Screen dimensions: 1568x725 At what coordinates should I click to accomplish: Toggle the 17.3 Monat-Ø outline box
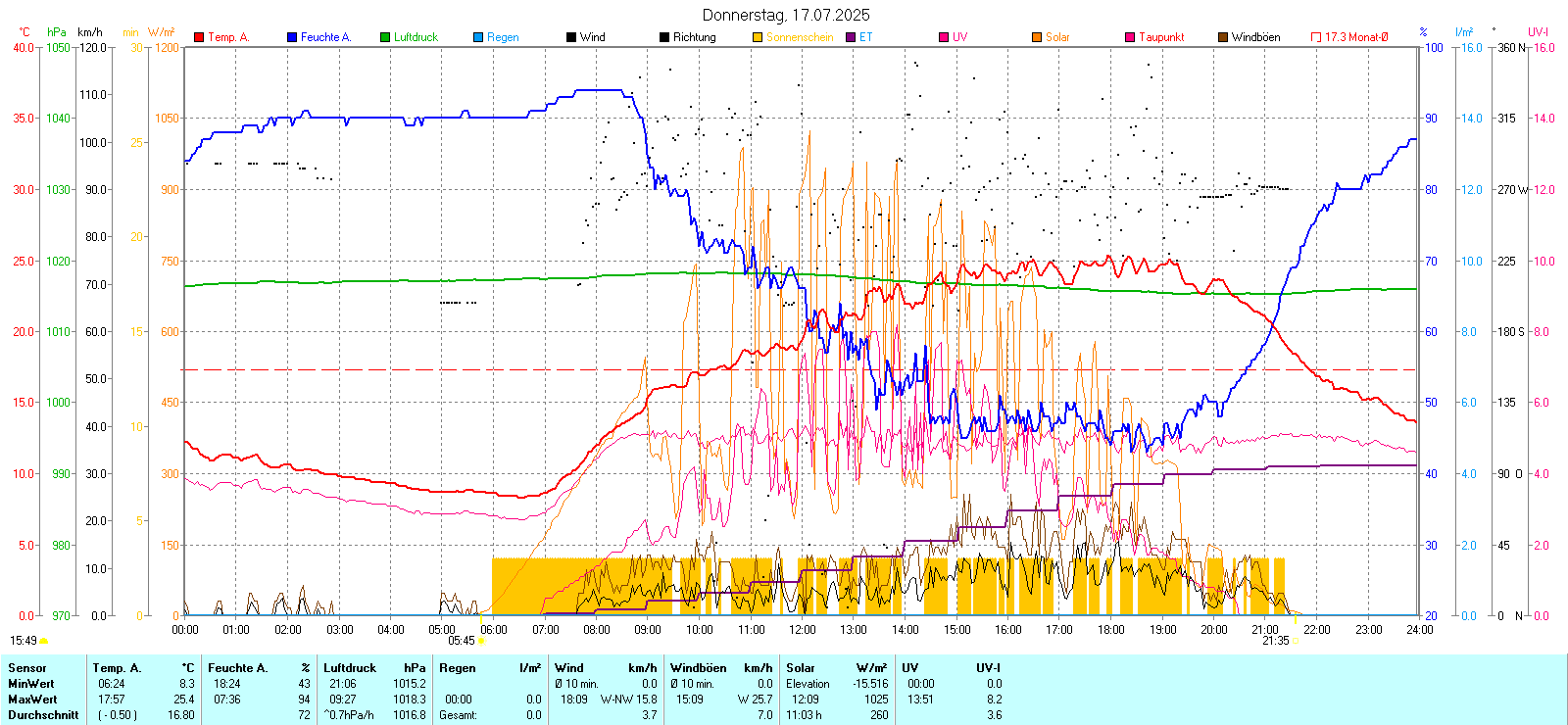1316,37
